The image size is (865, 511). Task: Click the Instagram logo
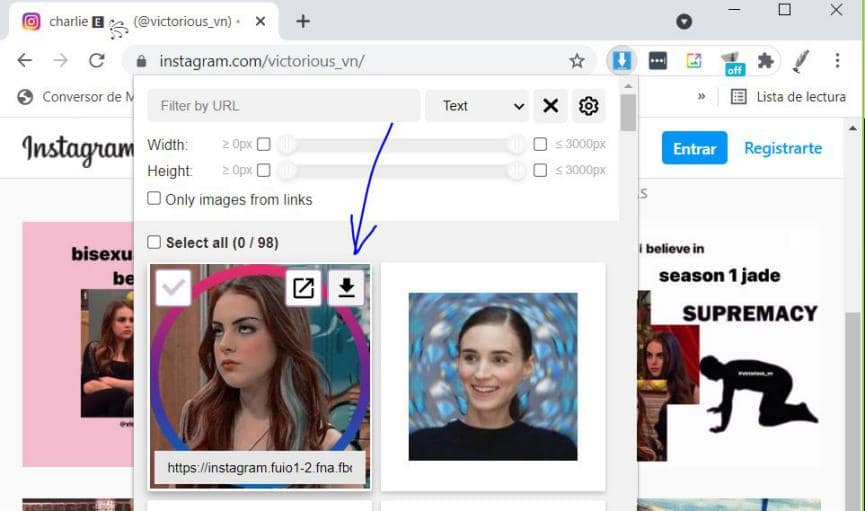click(x=78, y=150)
